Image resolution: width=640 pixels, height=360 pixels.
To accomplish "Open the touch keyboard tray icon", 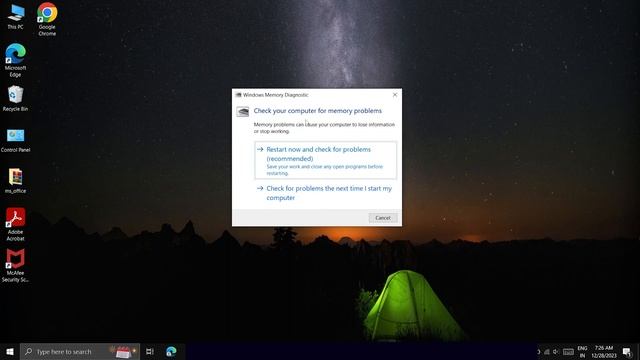I will point(568,352).
